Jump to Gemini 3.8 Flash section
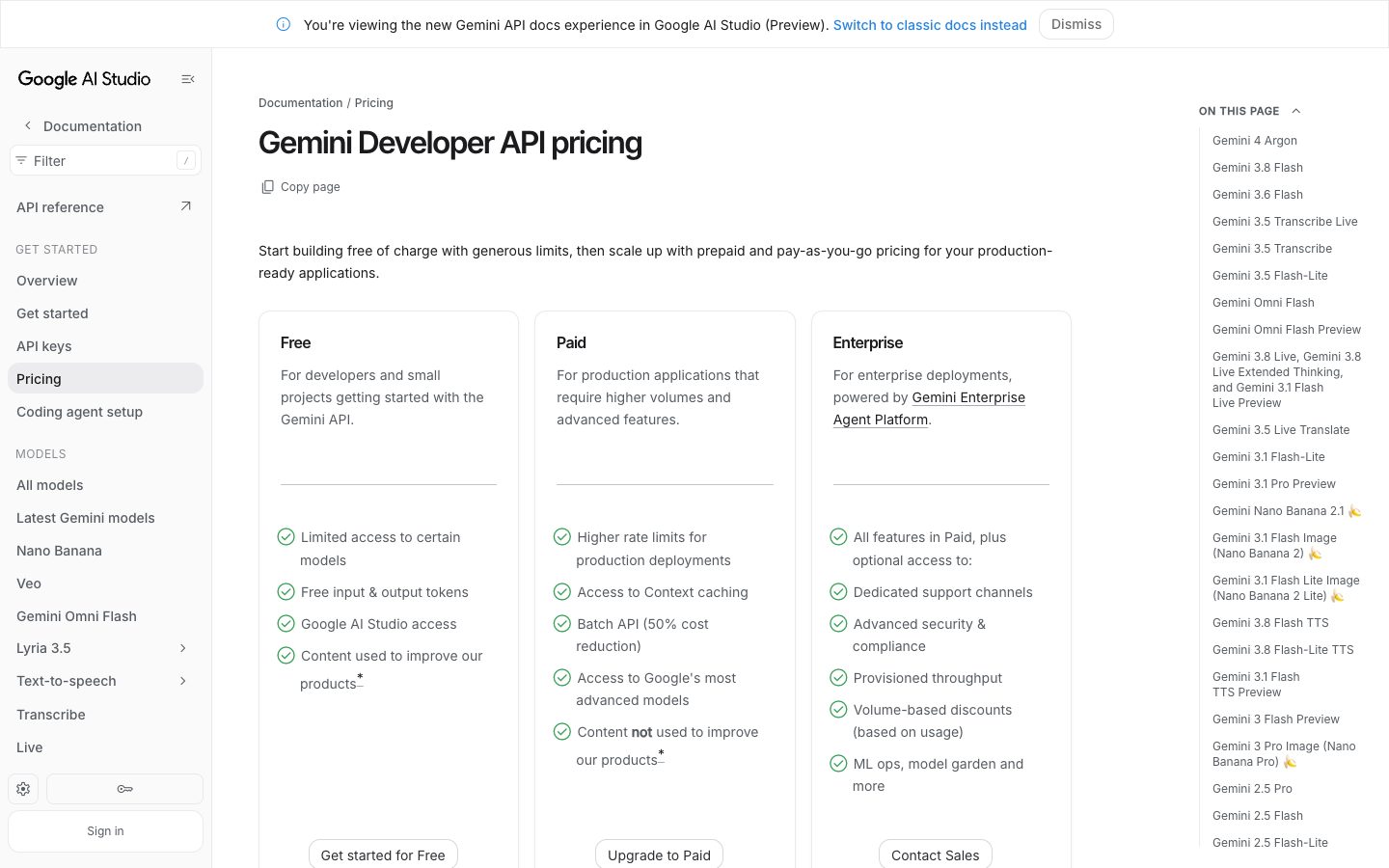The height and width of the screenshot is (868, 1389). point(1257,168)
